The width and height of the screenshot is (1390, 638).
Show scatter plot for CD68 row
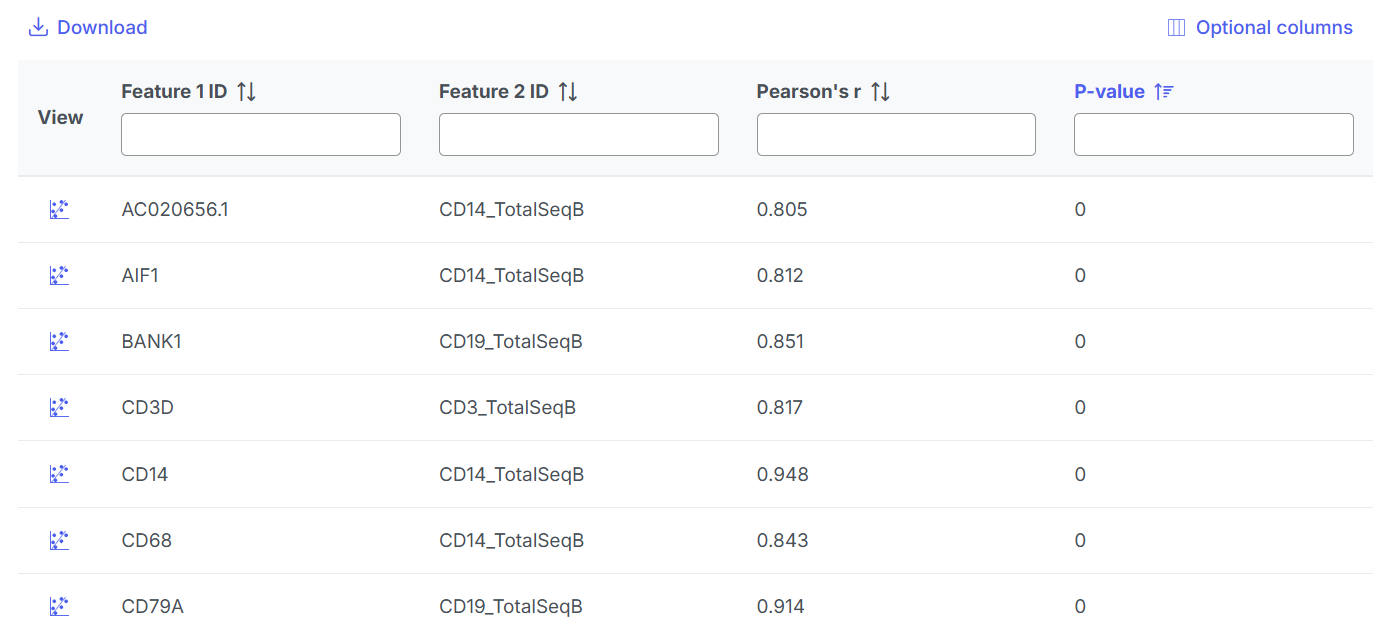(59, 541)
